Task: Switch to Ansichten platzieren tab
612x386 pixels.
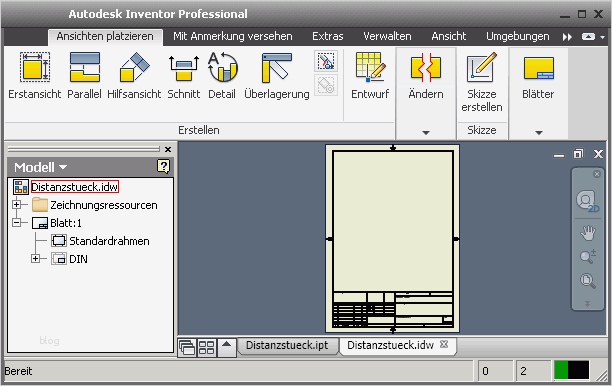Action: 105,36
